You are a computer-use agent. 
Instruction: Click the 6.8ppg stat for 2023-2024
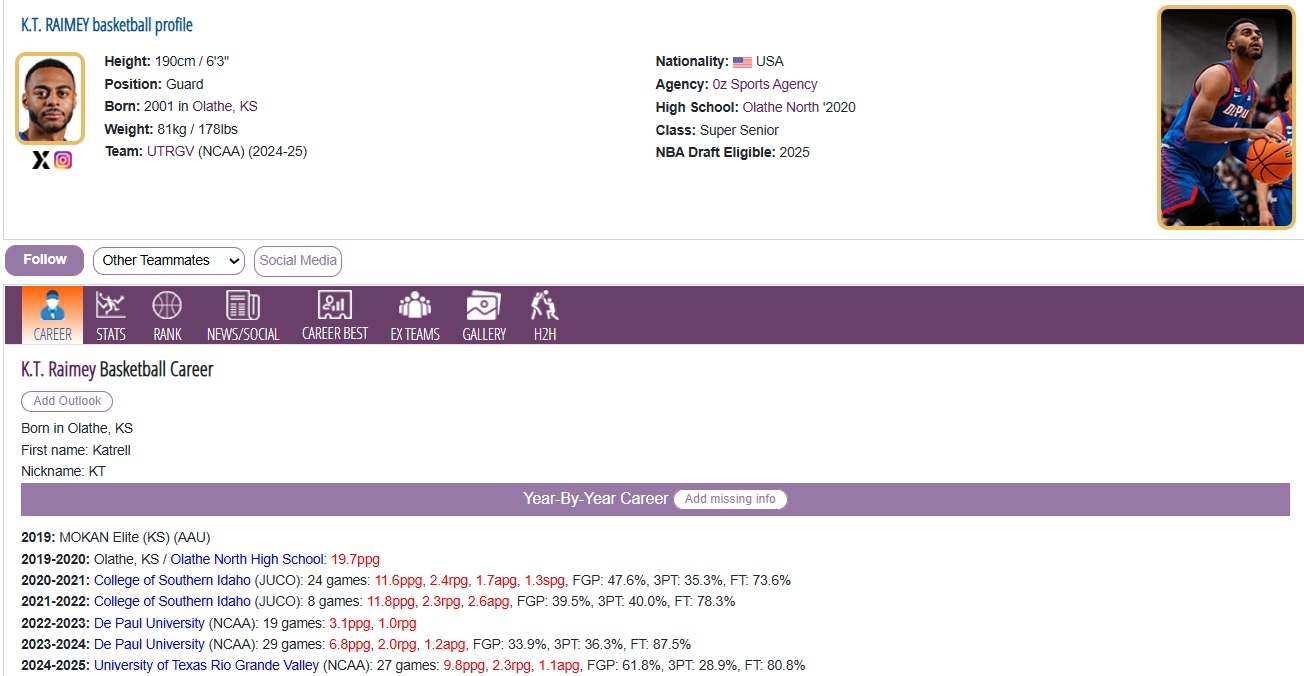[x=349, y=644]
